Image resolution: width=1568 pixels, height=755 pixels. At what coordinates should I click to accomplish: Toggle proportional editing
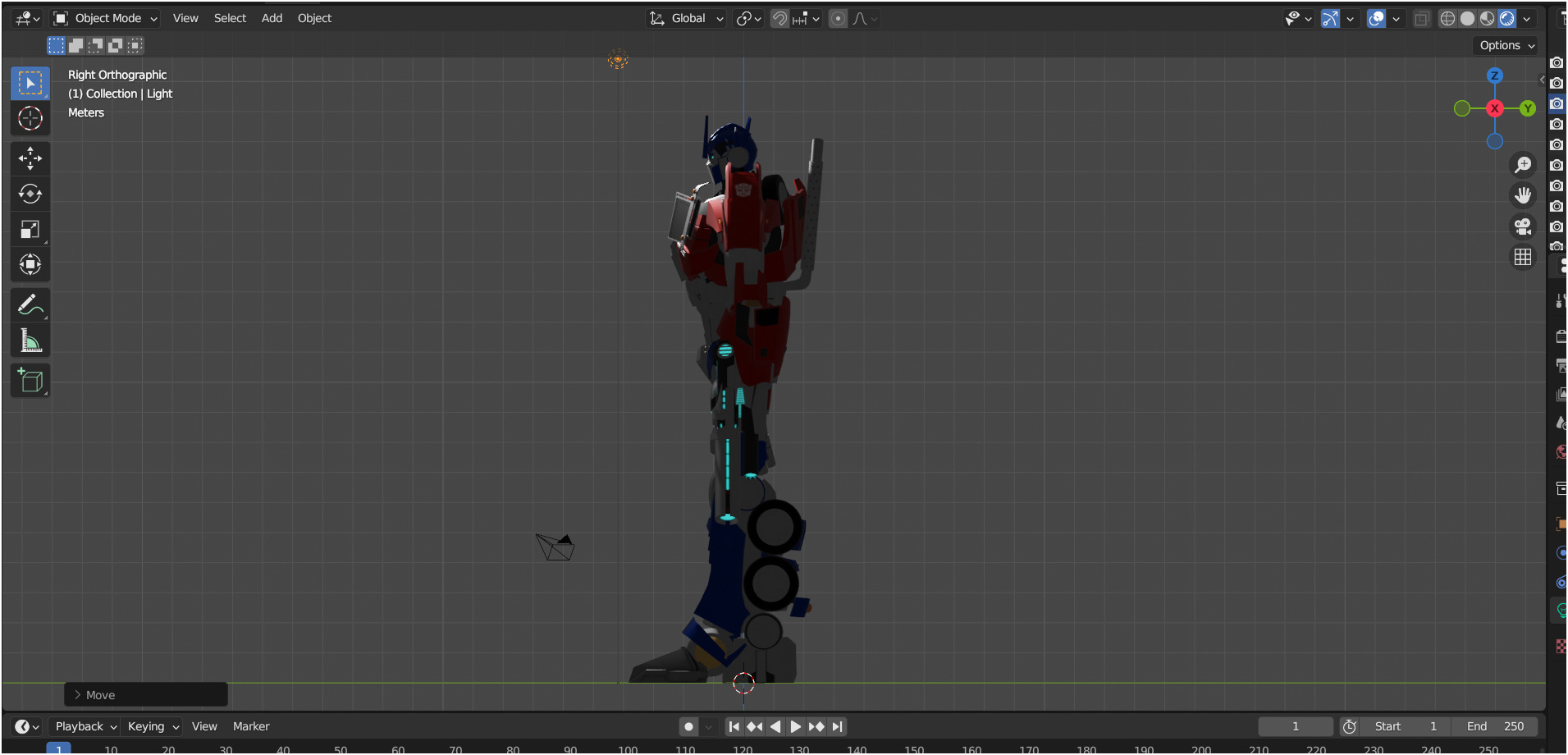tap(838, 18)
